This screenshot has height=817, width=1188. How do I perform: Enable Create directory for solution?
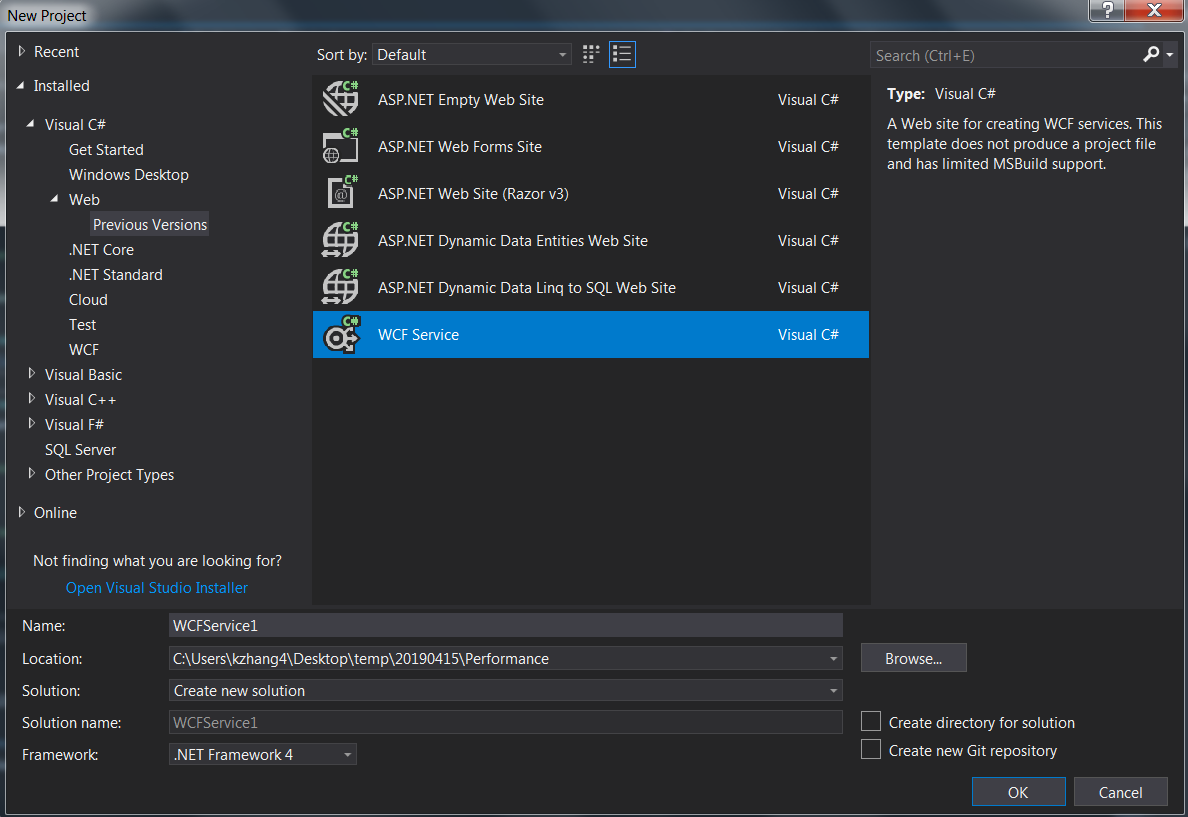[x=871, y=721]
